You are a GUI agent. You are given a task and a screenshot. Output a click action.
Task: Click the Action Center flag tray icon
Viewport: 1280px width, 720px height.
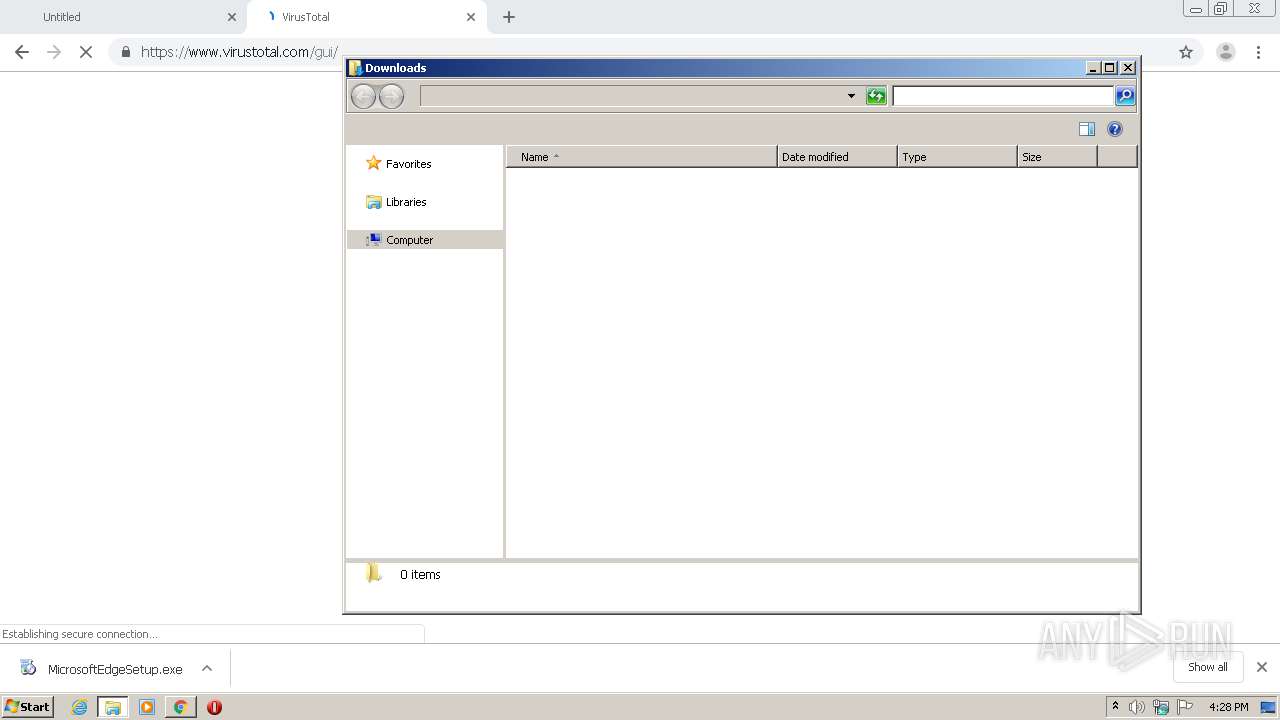pos(1185,707)
